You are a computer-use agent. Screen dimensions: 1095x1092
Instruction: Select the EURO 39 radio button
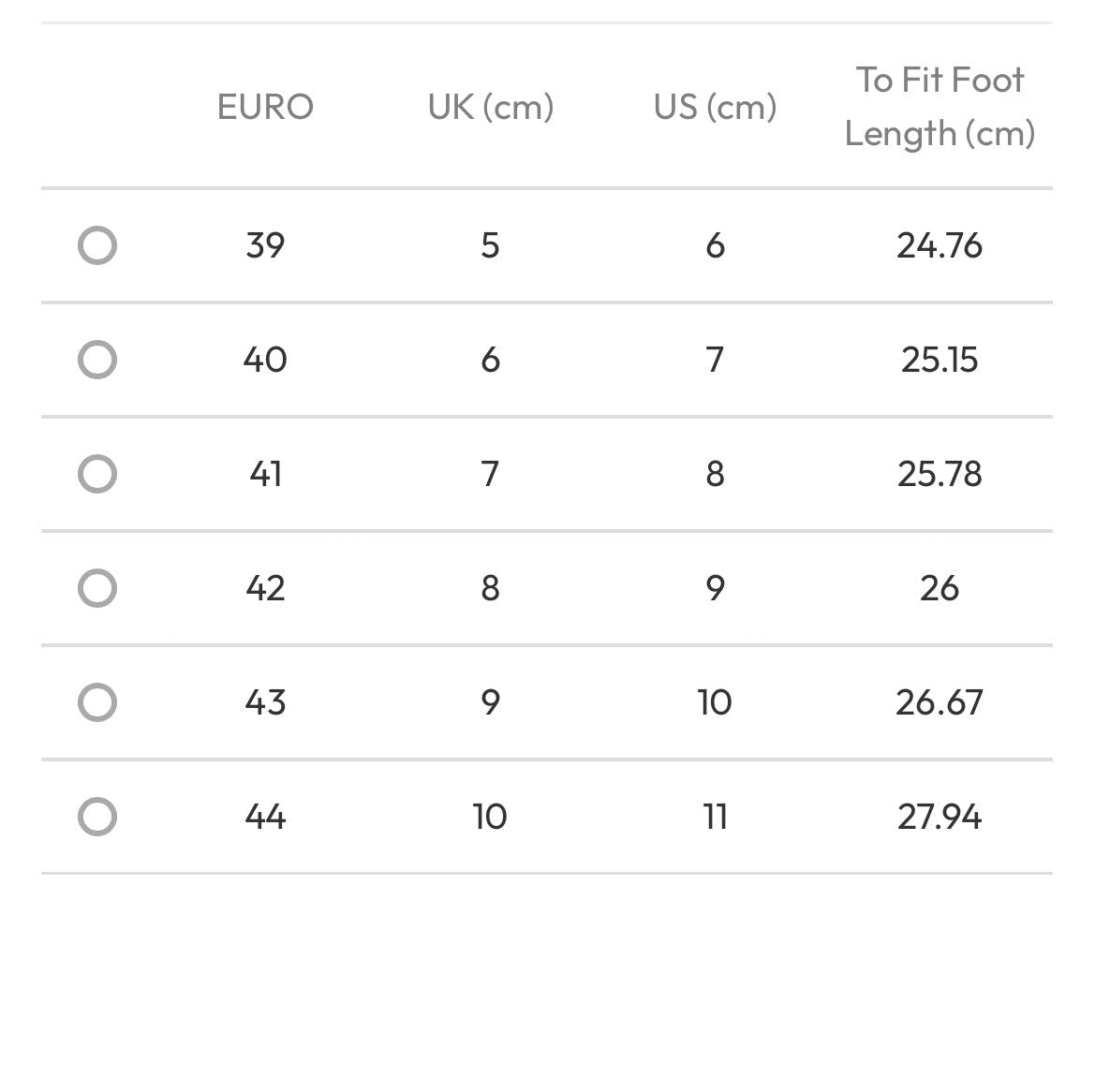[x=97, y=245]
